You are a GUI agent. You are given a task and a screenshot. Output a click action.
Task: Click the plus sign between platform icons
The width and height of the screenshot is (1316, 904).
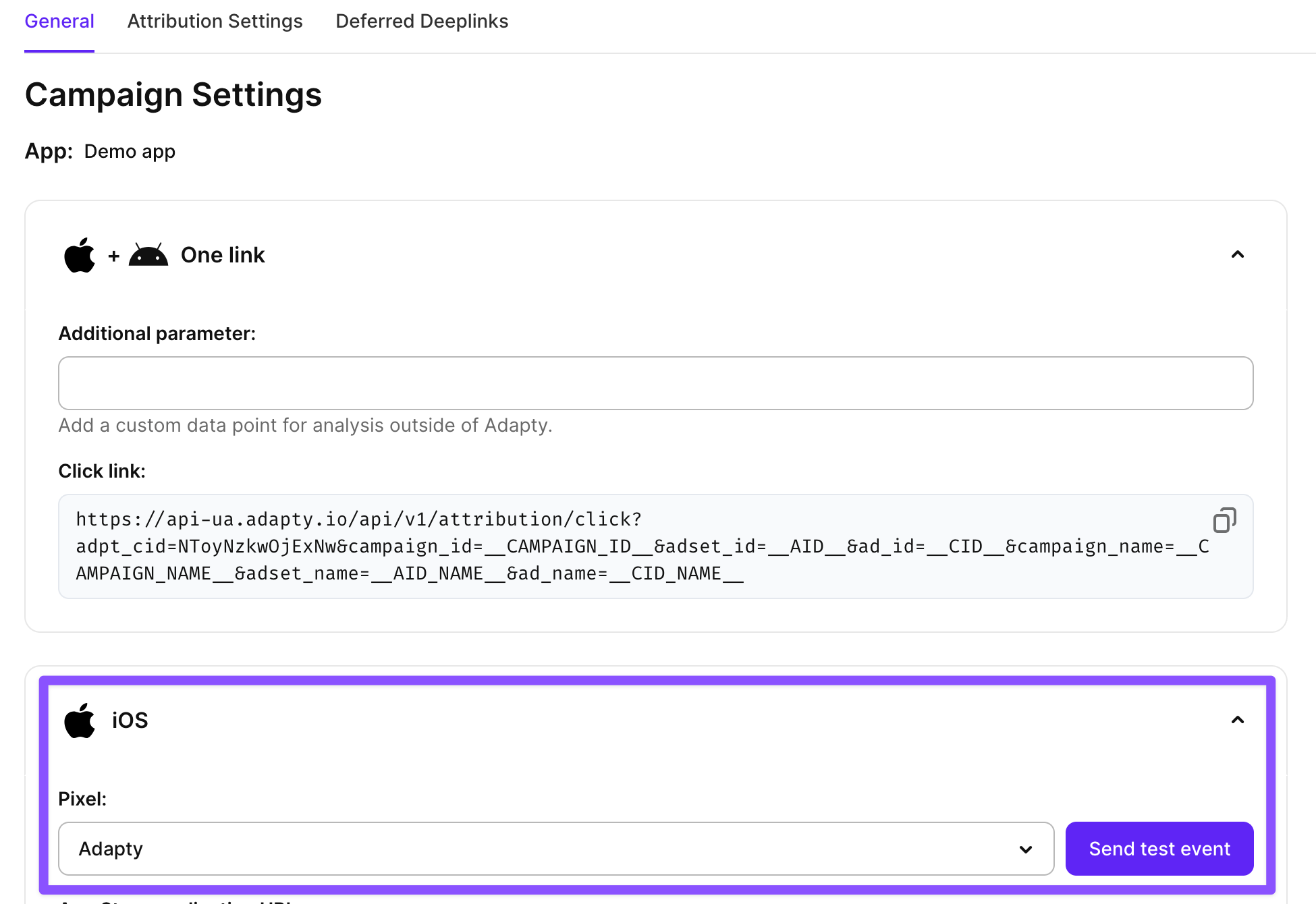(113, 256)
